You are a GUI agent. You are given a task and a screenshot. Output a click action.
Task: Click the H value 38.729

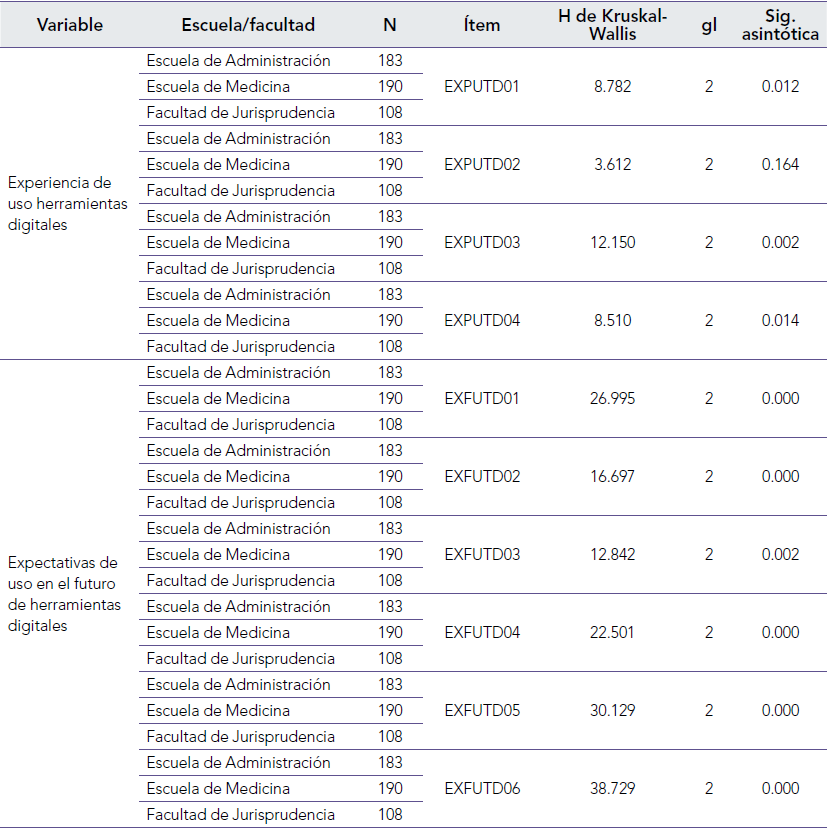[612, 789]
